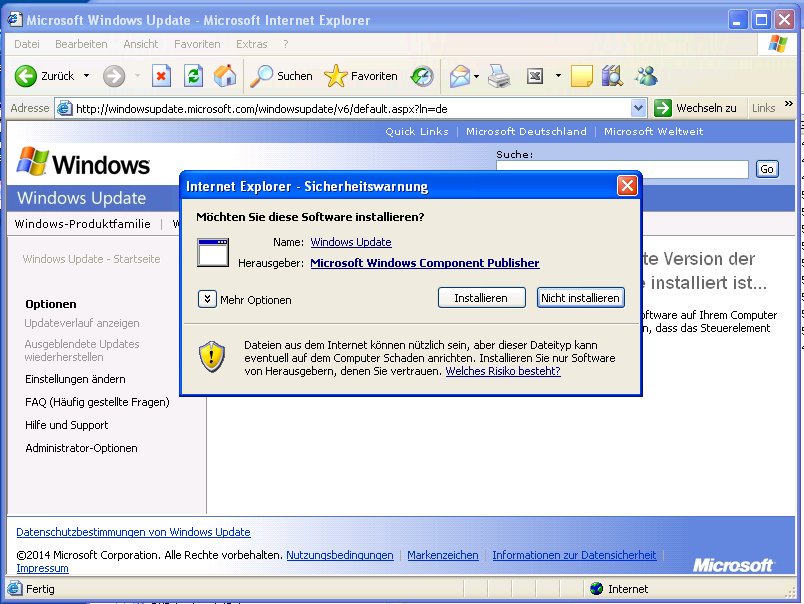Open the Welches Risiko besteht? link
This screenshot has width=804, height=604.
point(502,371)
